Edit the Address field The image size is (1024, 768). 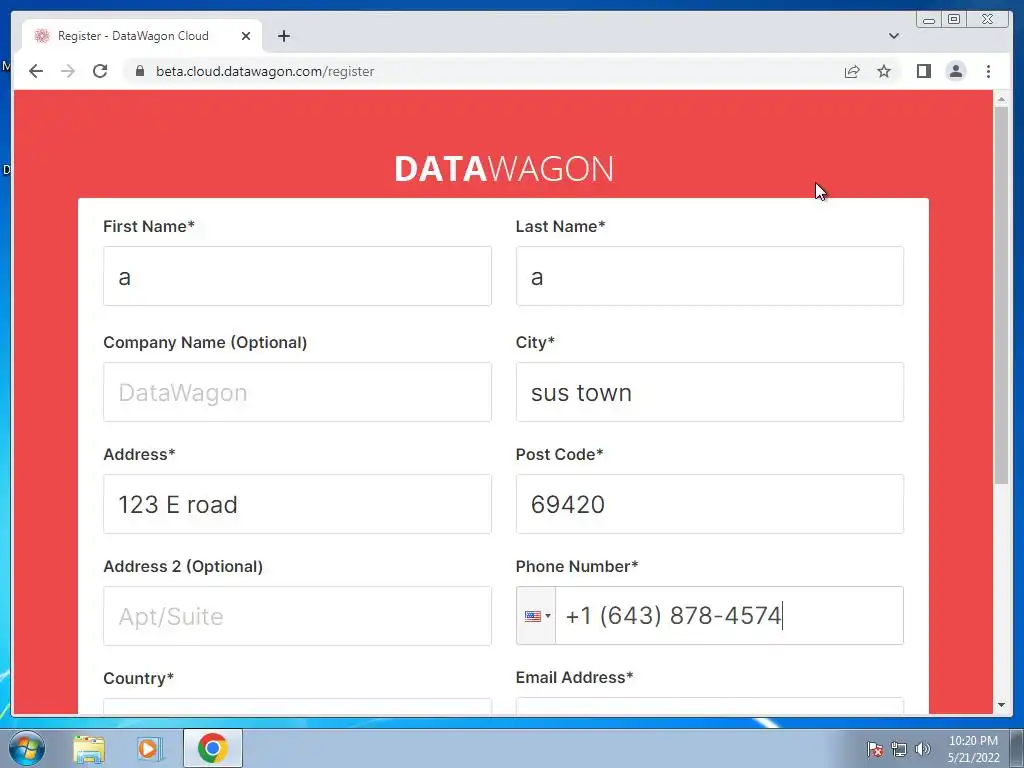(x=297, y=504)
